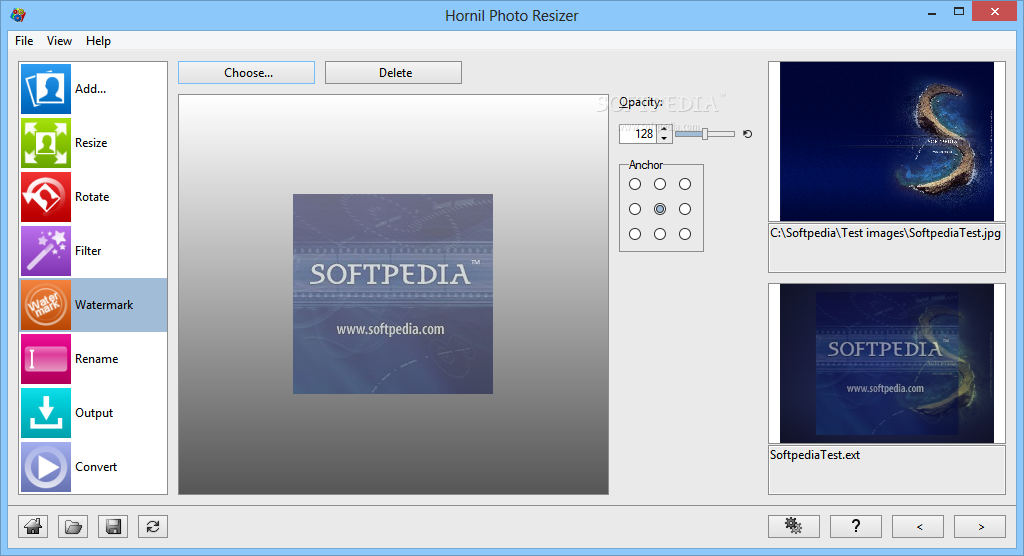1024x556 pixels.
Task: Click the refresh arrows icon in bottom toolbar
Action: tap(153, 527)
